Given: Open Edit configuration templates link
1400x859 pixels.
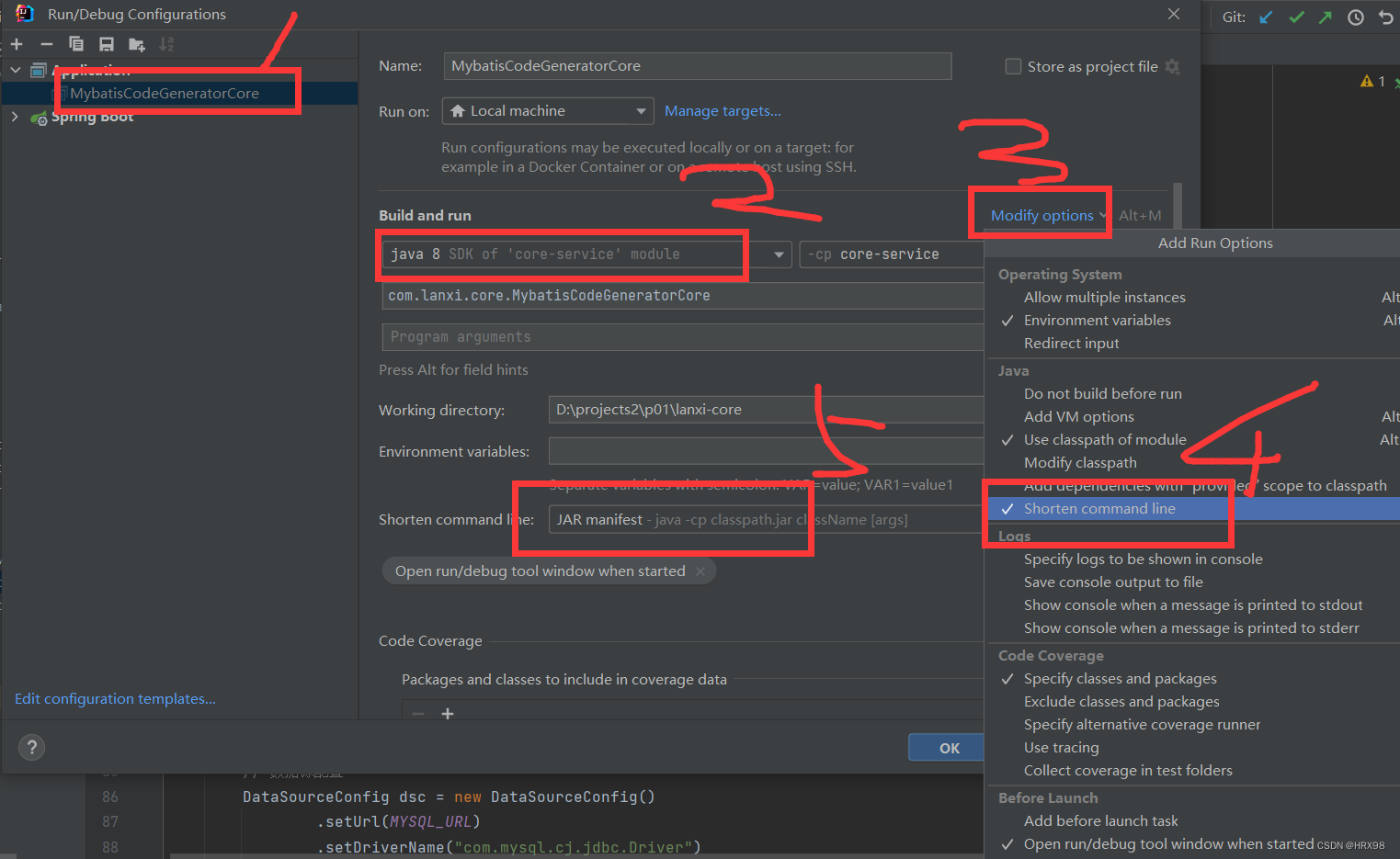Looking at the screenshot, I should pyautogui.click(x=115, y=699).
